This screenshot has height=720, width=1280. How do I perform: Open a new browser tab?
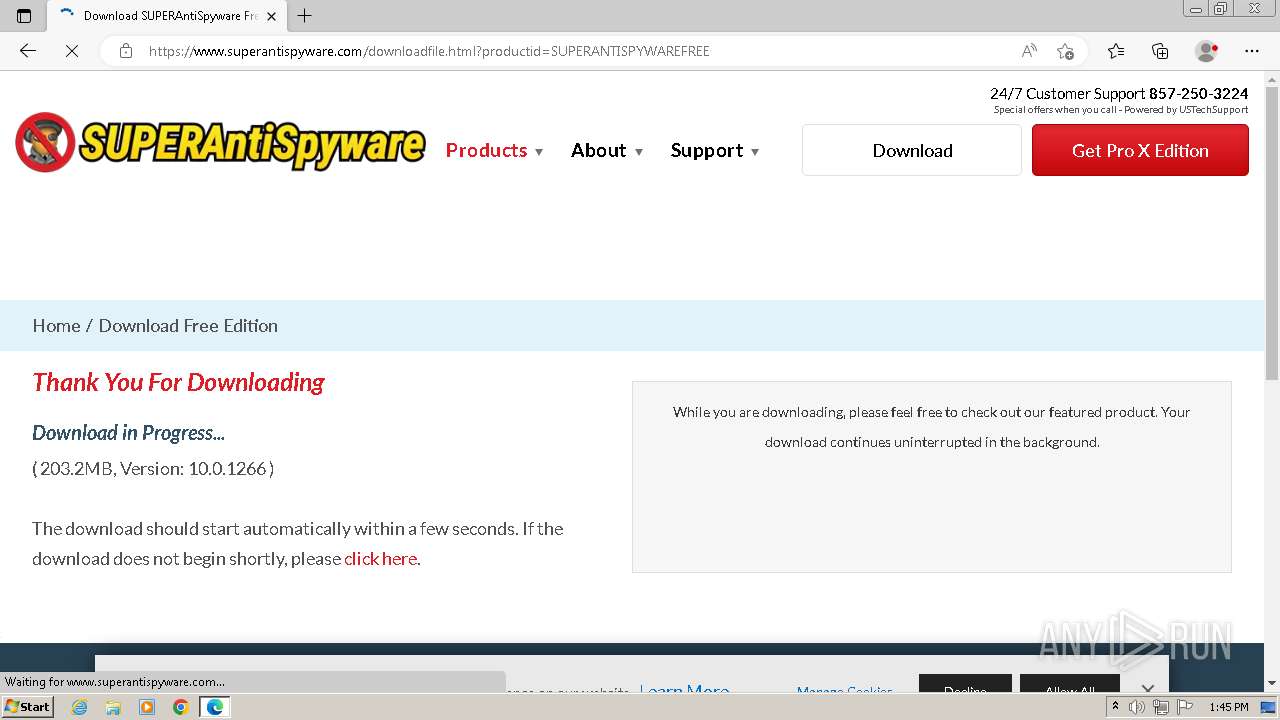point(305,15)
